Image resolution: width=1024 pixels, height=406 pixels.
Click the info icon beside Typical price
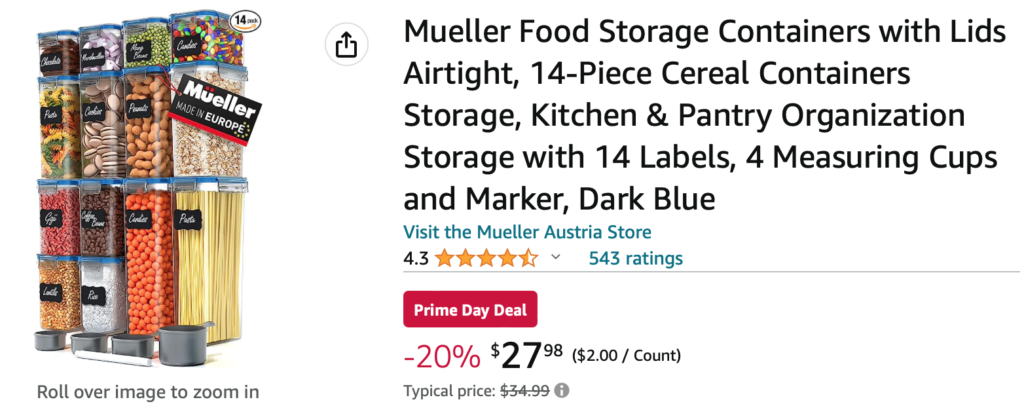(x=562, y=391)
